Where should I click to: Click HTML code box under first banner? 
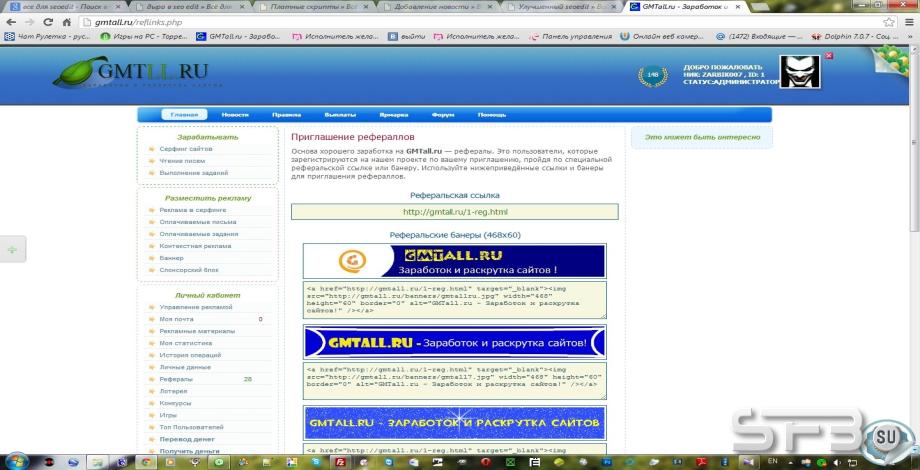[x=455, y=300]
